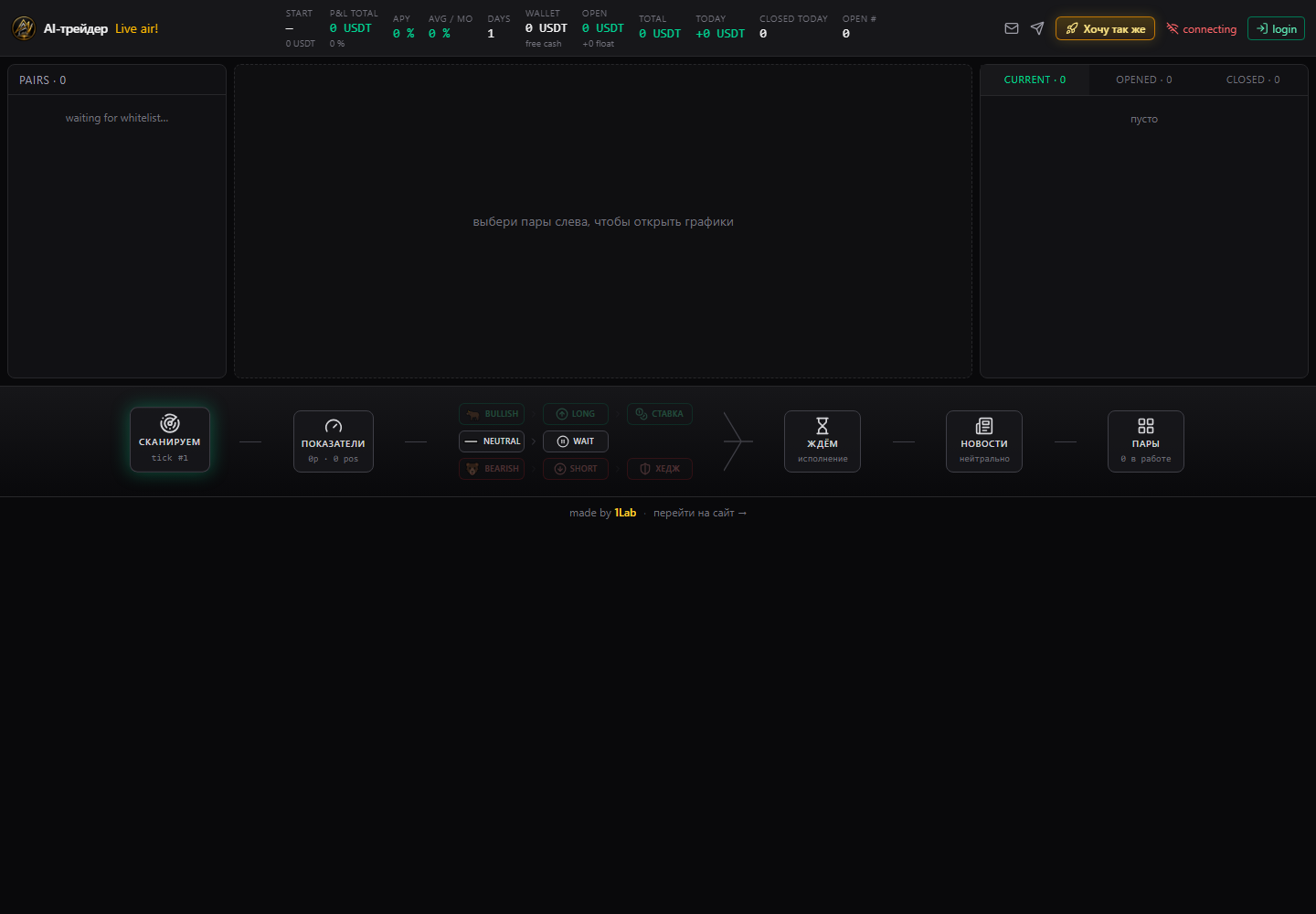
Task: Click the START stat in the header
Action: [x=300, y=28]
